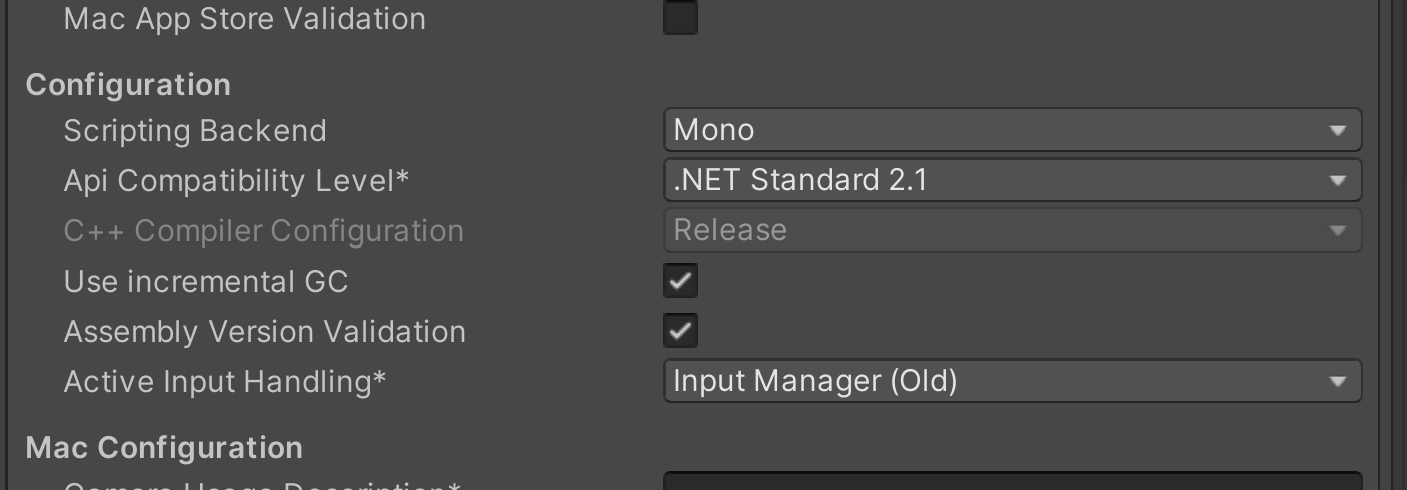Click the Api Compatibility Level* label

pos(236,181)
